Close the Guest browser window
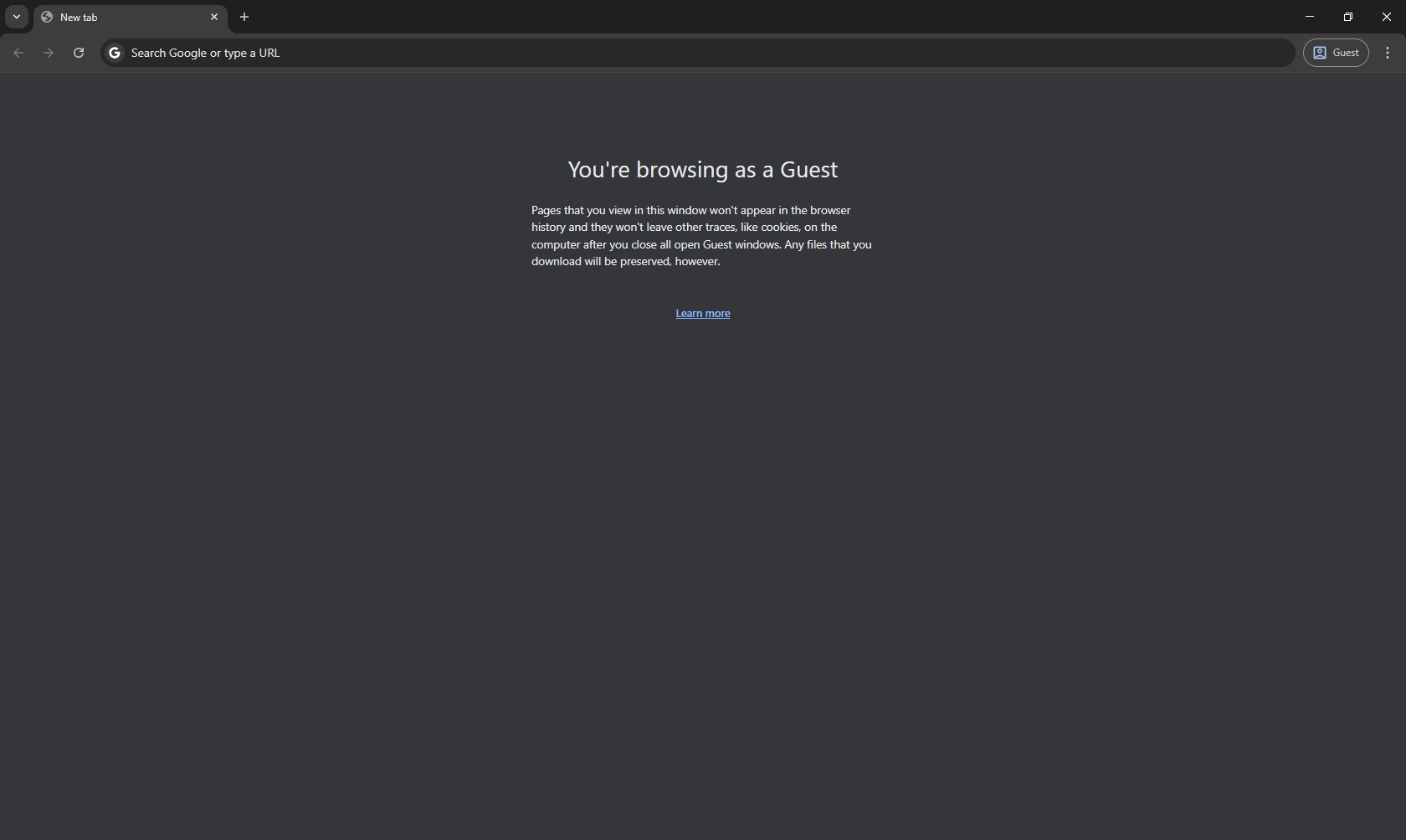Image resolution: width=1406 pixels, height=840 pixels. (x=1386, y=16)
